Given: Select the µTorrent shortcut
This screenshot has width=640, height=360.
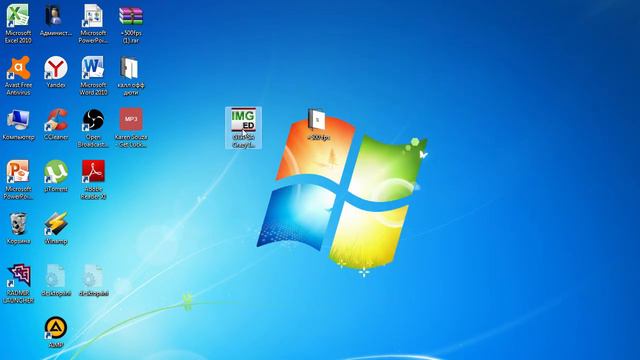Looking at the screenshot, I should pyautogui.click(x=56, y=176).
